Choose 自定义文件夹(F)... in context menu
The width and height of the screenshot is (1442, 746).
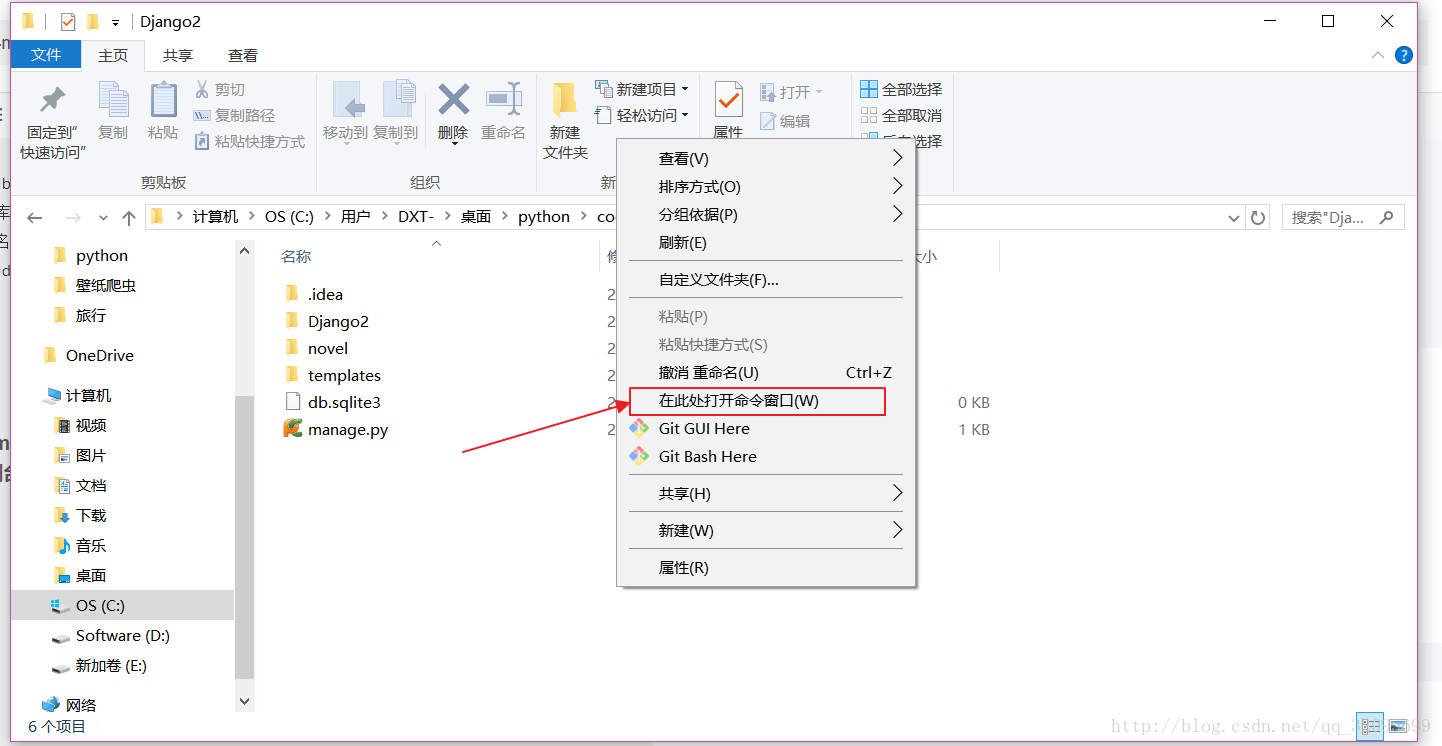[x=766, y=279]
